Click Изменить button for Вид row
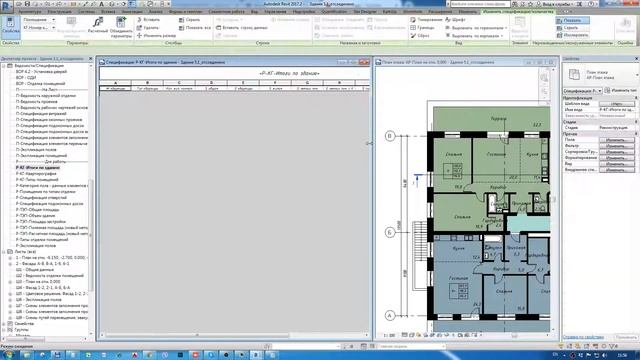This screenshot has width=640, height=360. (x=616, y=164)
